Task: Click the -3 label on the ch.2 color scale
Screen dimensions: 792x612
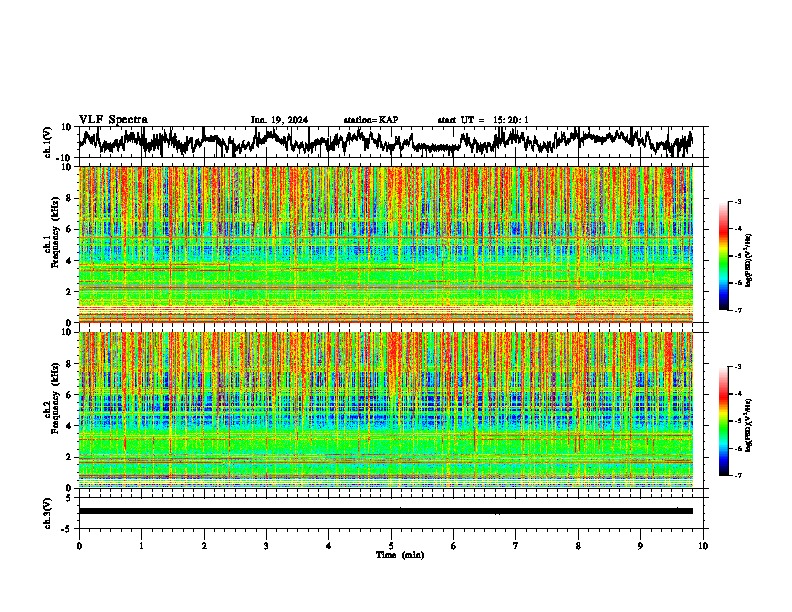Action: coord(738,367)
